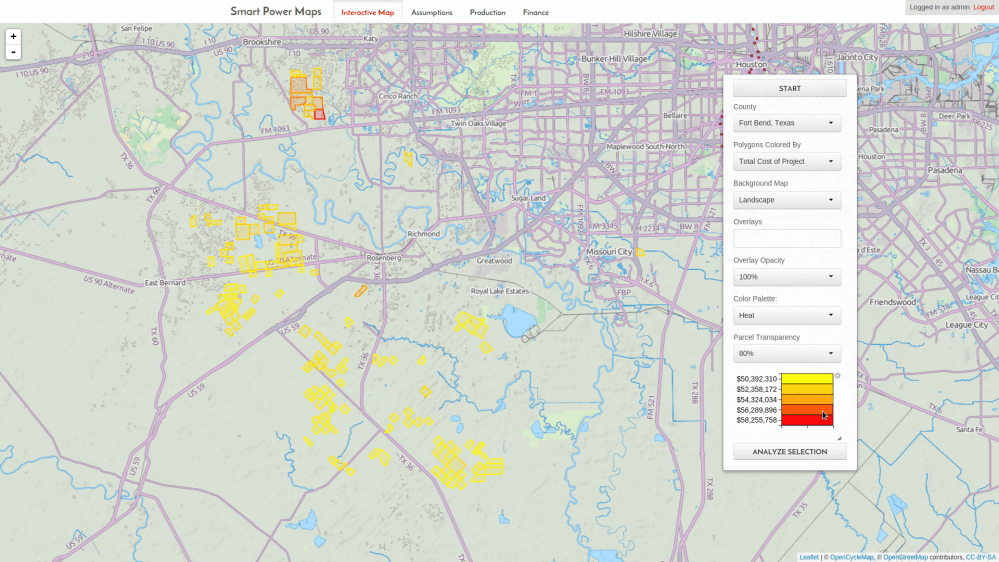Click the yellow parcel near Missouri City
Screen dimensions: 999x562
click(x=640, y=253)
